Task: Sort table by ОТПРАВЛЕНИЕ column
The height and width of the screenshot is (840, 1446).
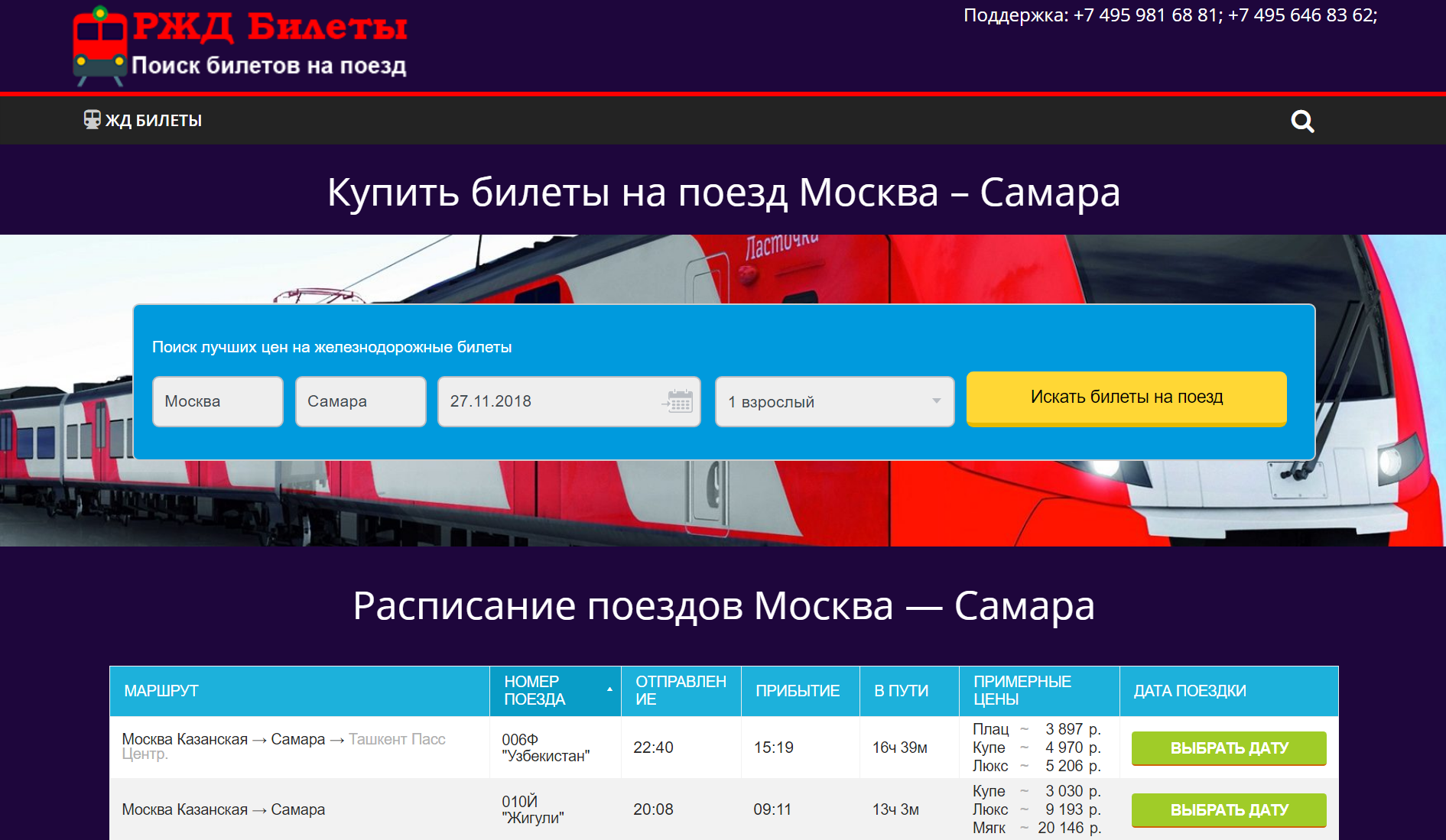Action: tap(681, 691)
